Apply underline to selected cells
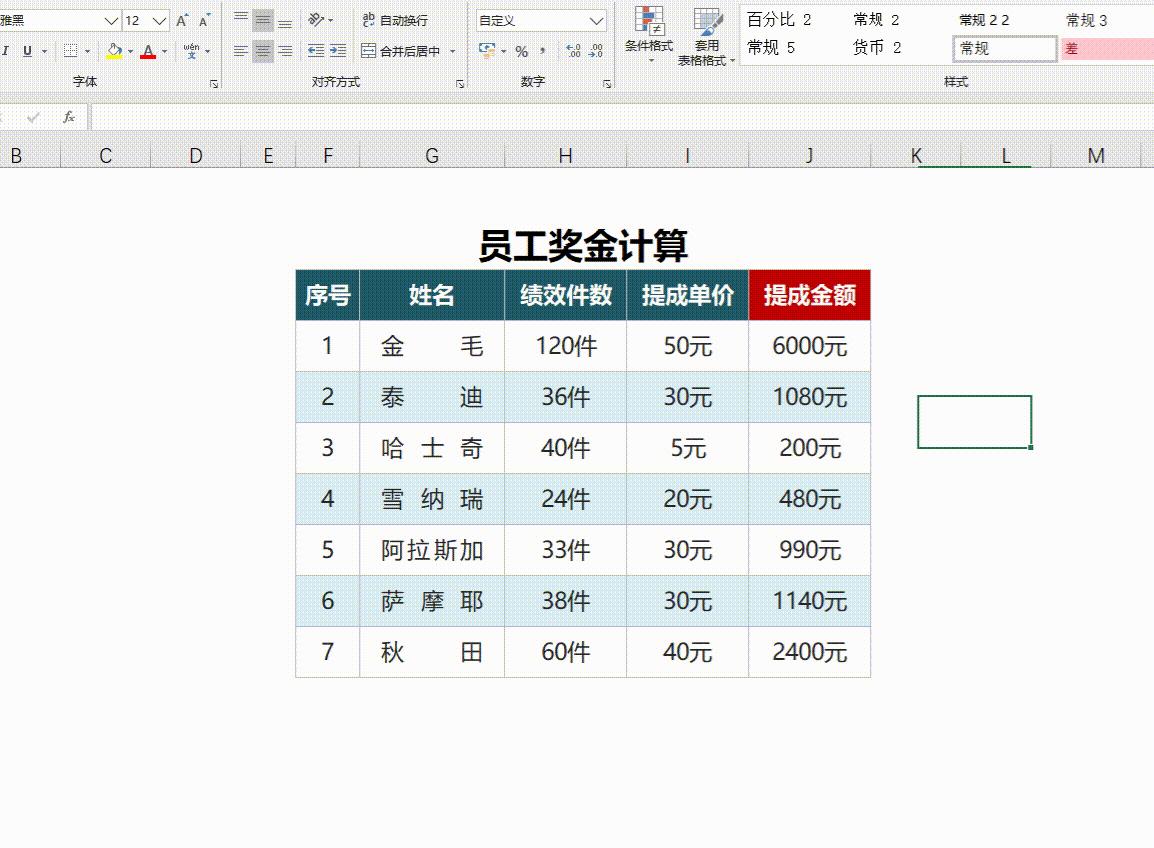This screenshot has height=848, width=1154. coord(28,51)
